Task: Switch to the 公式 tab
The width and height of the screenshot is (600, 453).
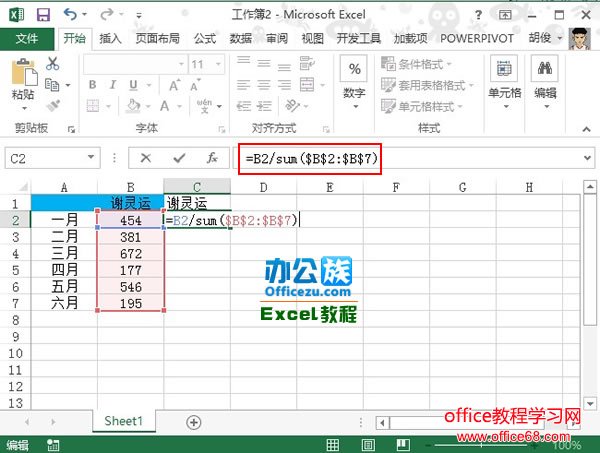Action: 205,38
